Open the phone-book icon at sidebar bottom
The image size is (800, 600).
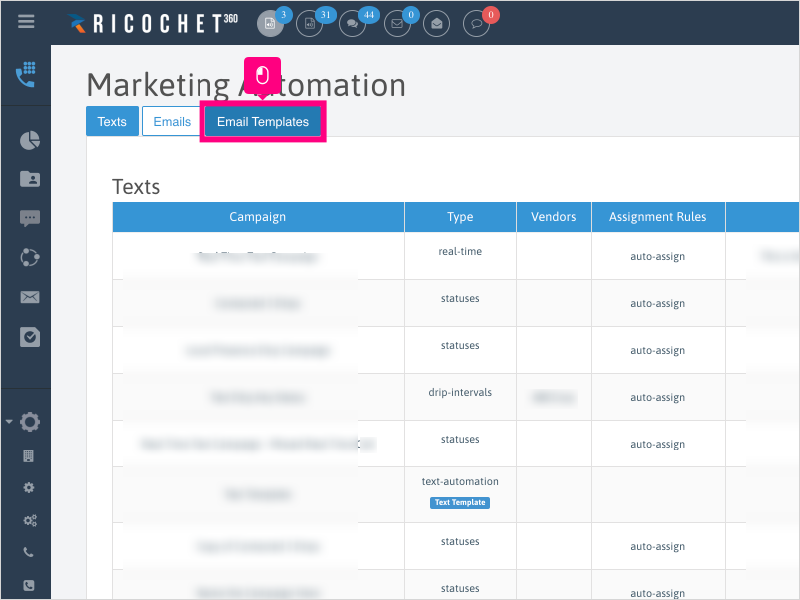29,585
